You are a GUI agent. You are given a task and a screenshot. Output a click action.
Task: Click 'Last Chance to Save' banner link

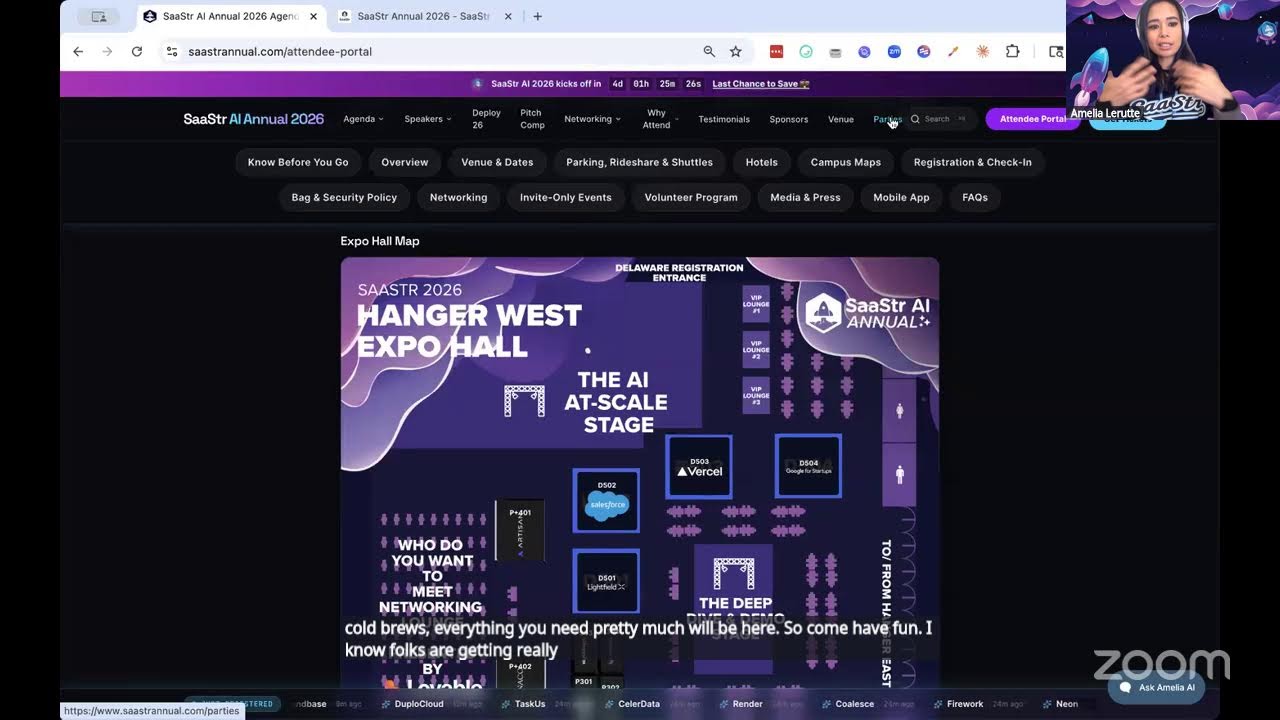pos(761,84)
